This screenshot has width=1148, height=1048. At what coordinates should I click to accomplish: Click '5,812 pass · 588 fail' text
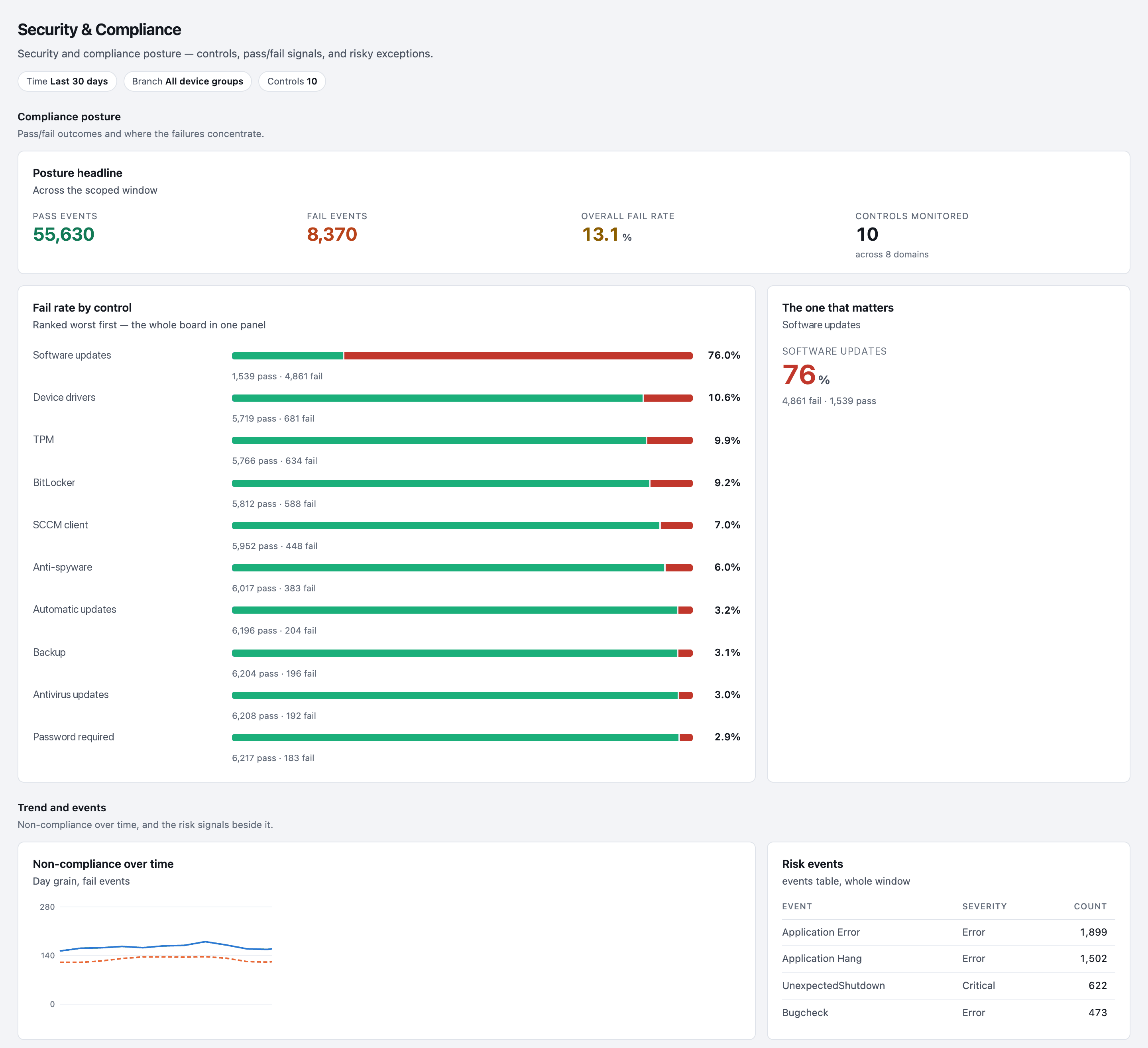274,504
